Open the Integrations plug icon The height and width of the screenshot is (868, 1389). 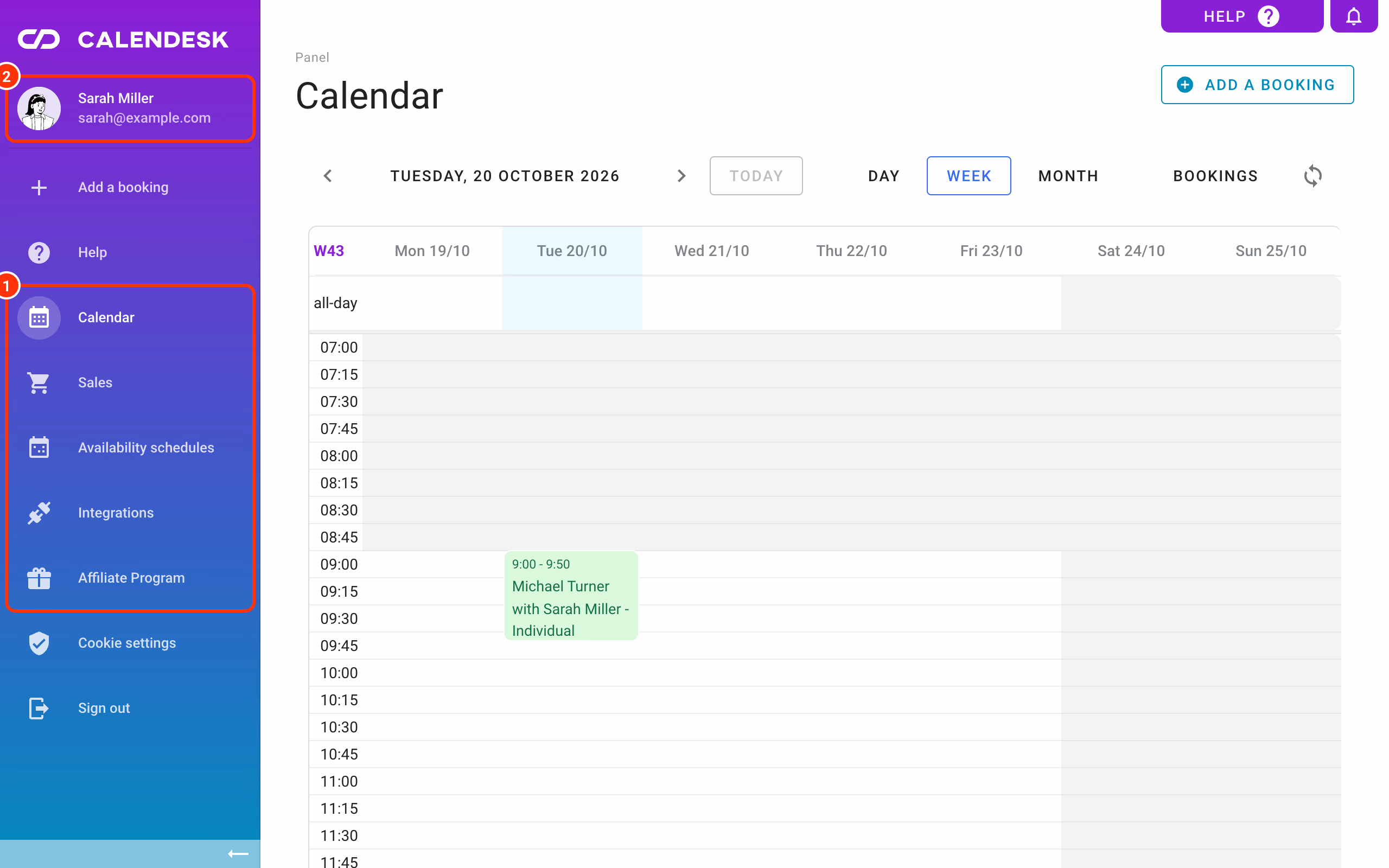39,513
